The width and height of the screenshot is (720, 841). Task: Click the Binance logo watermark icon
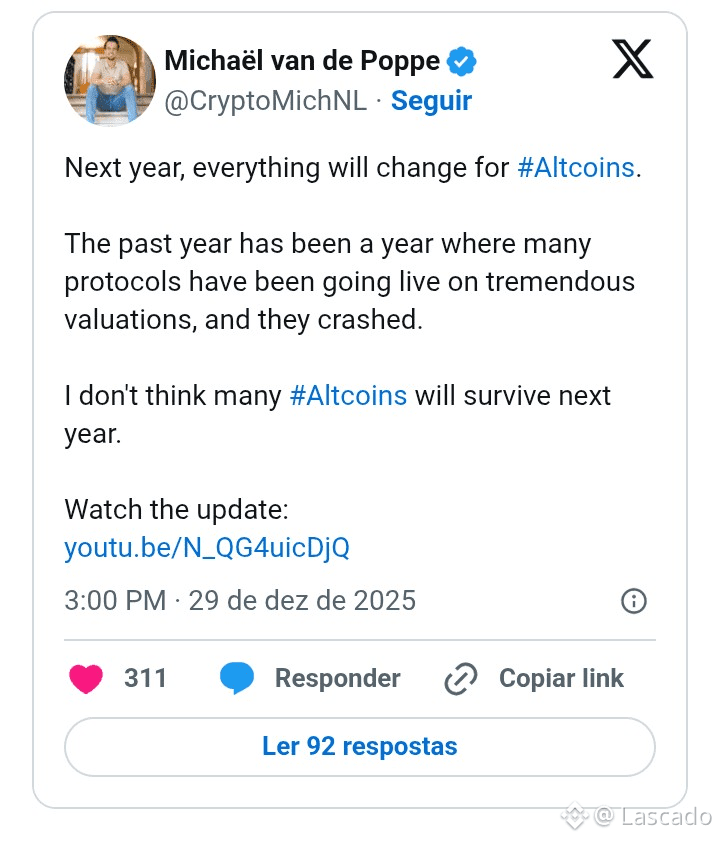point(574,816)
